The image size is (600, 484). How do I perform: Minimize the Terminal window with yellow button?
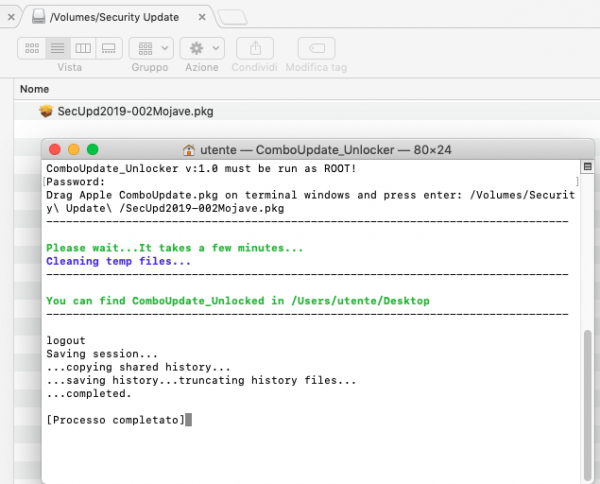pyautogui.click(x=74, y=150)
